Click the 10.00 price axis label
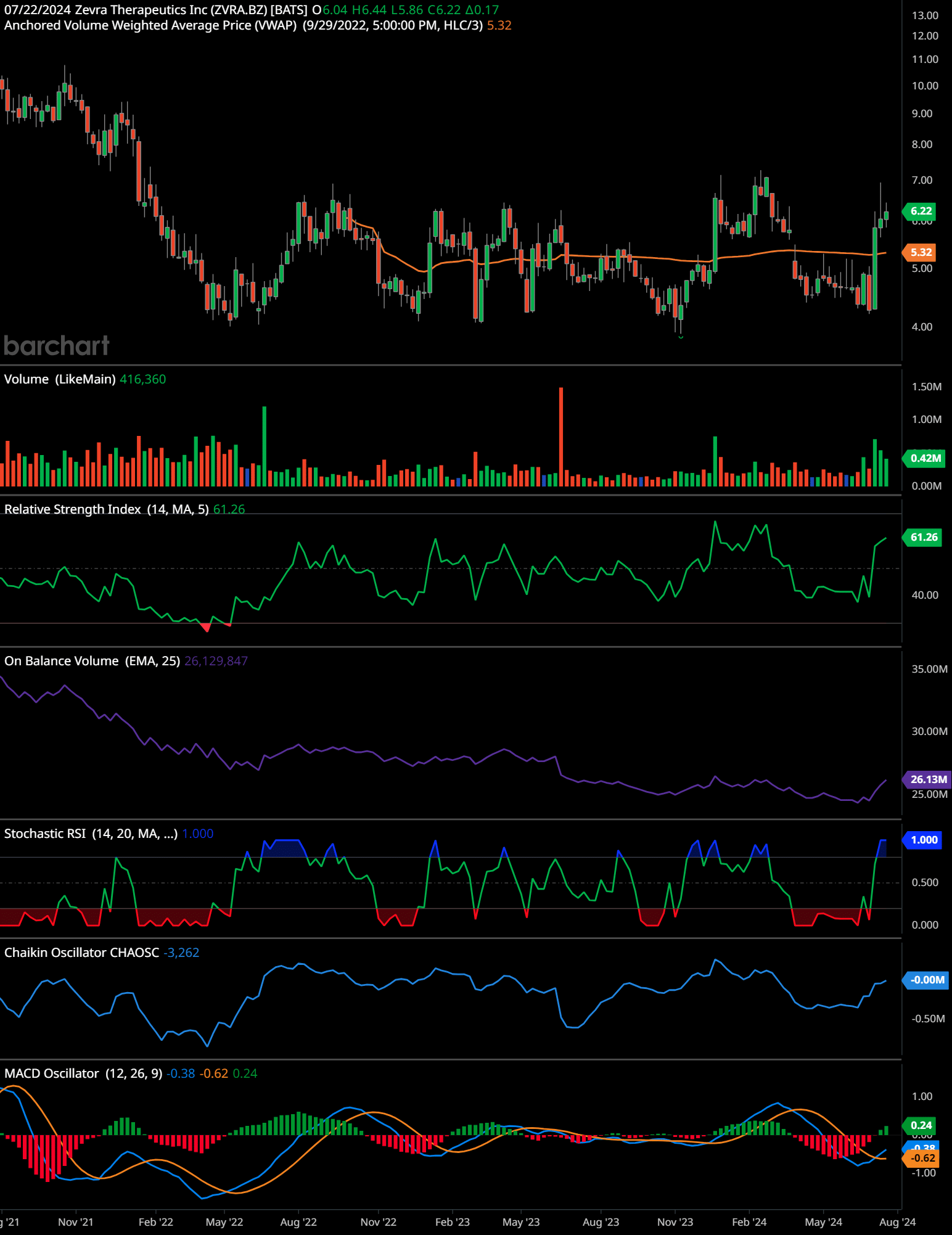Image resolution: width=952 pixels, height=1235 pixels. pos(925,86)
